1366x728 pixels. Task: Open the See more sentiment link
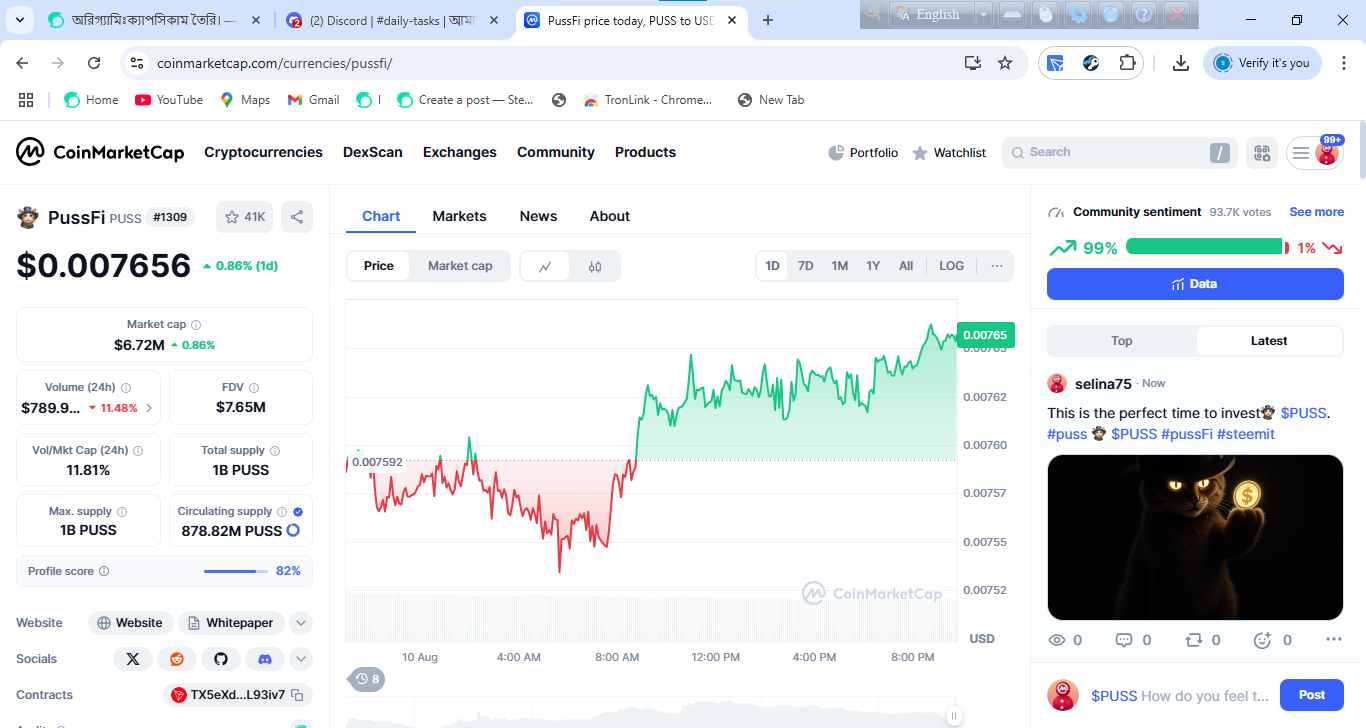[1316, 212]
